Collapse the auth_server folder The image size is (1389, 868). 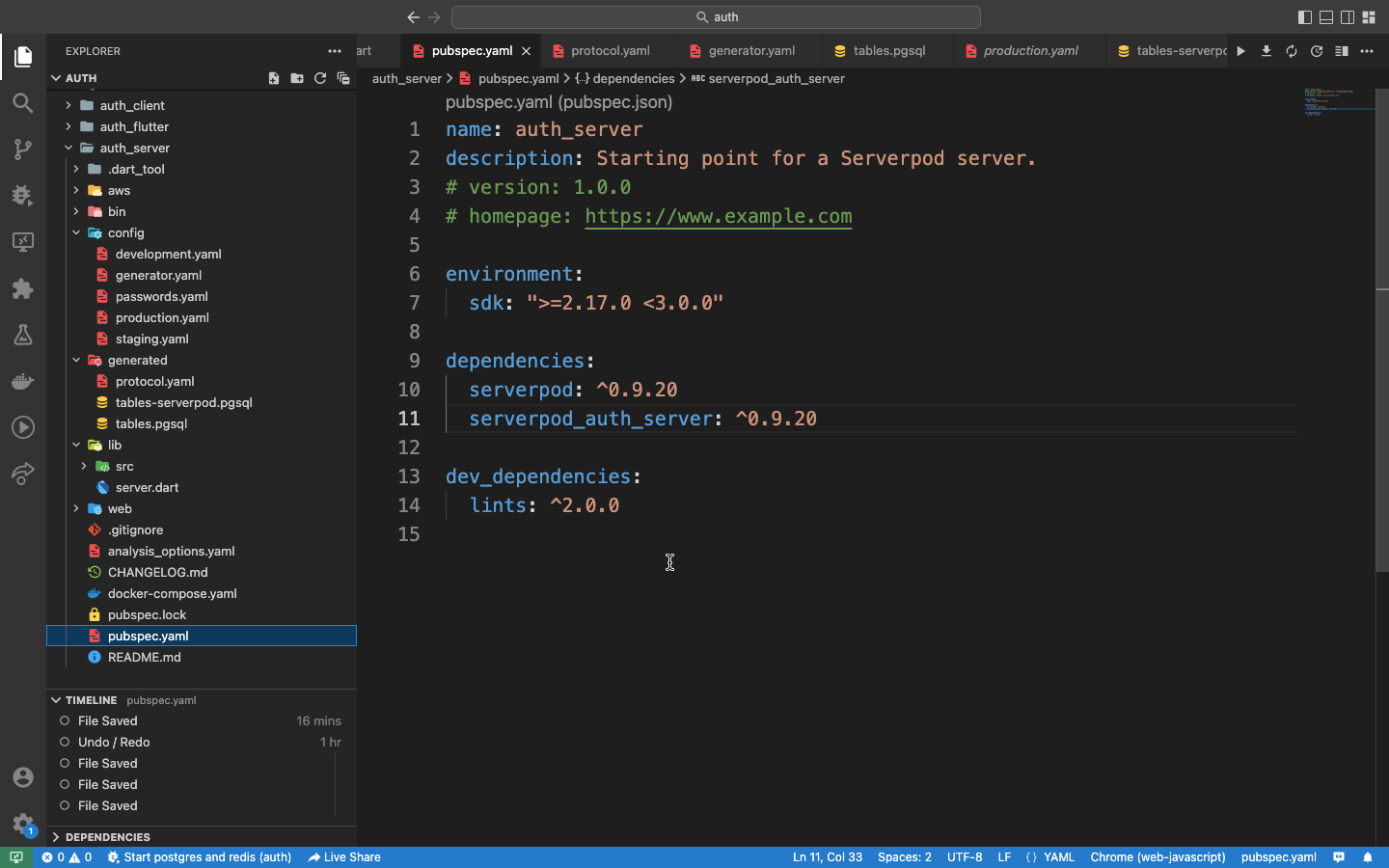202,148
